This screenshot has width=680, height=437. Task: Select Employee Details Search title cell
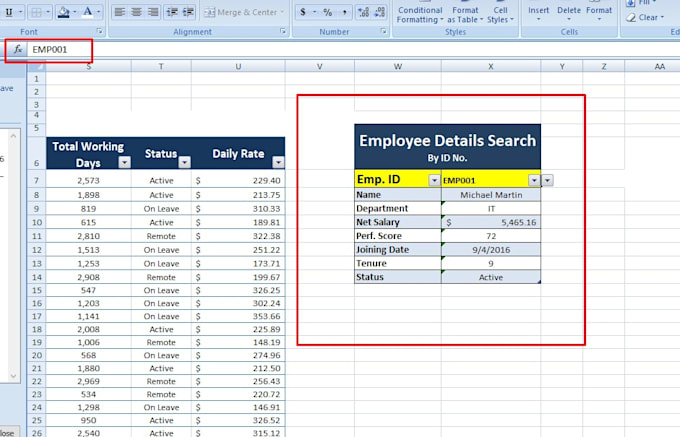pos(448,147)
